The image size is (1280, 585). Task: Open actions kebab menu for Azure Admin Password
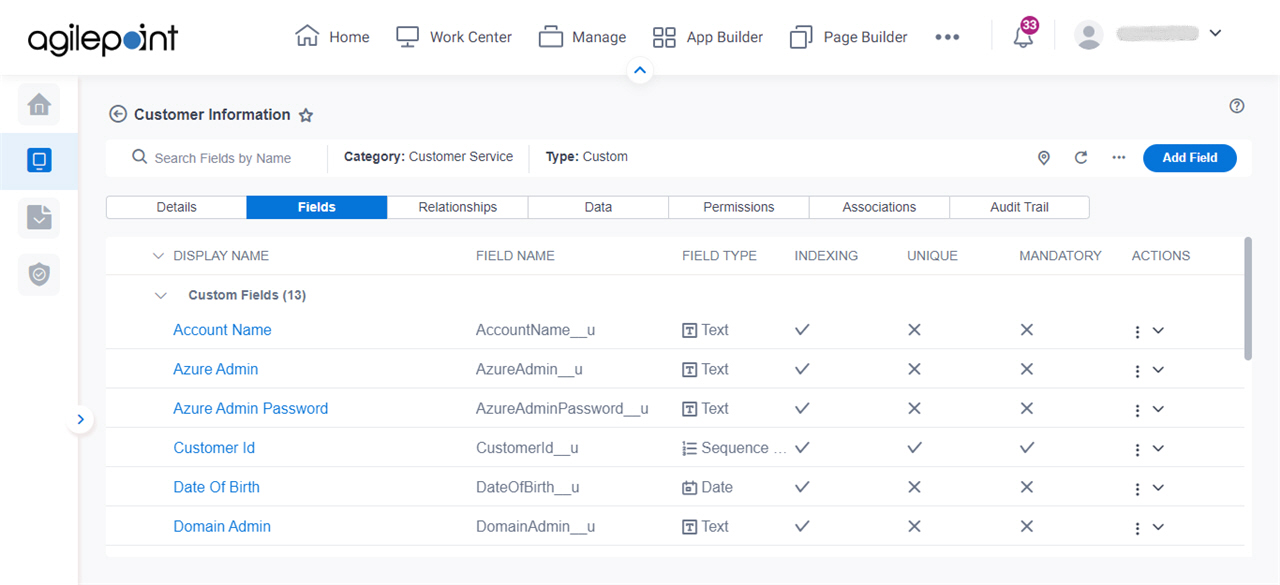pos(1138,410)
